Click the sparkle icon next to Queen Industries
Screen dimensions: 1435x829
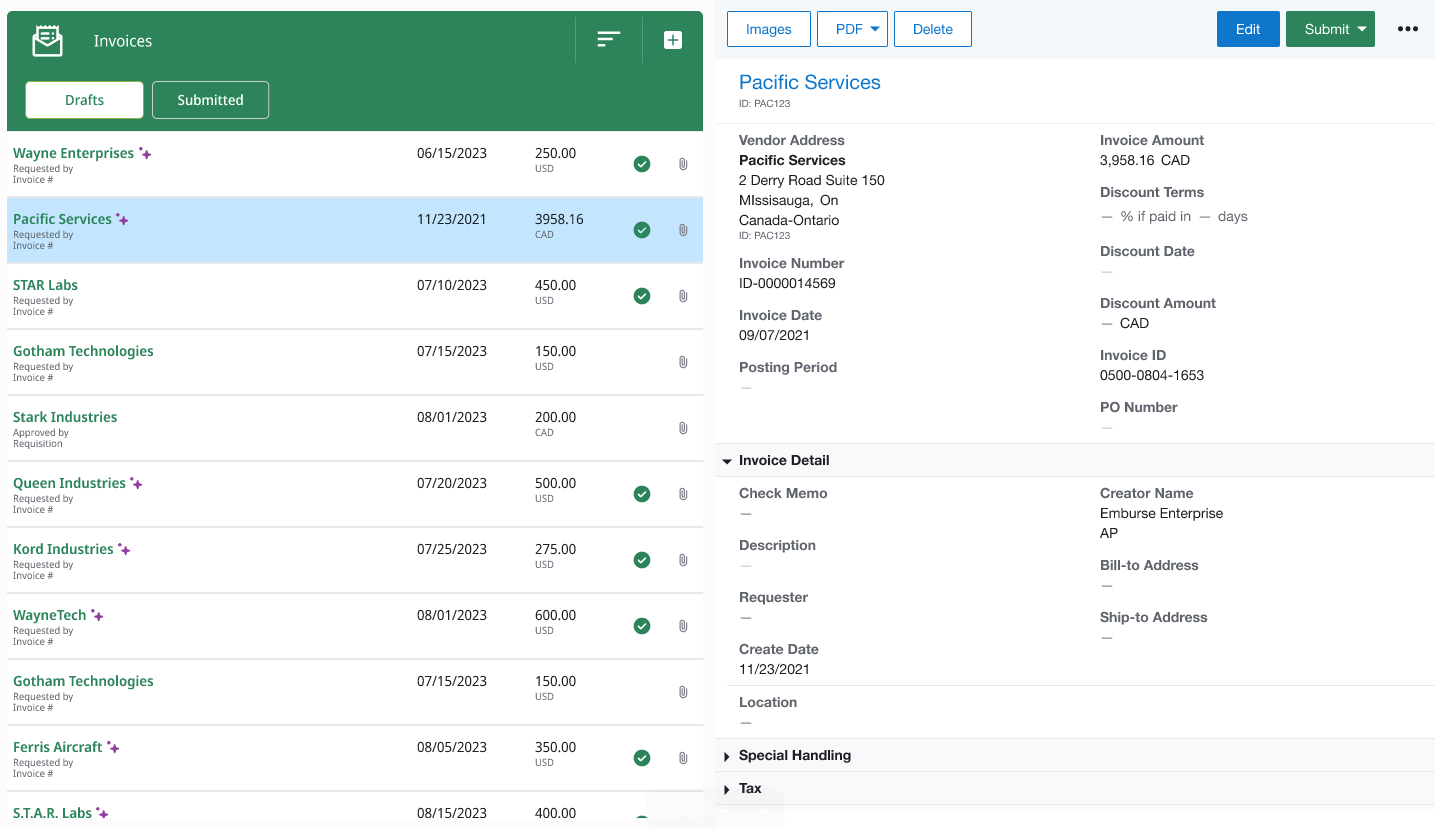click(136, 484)
